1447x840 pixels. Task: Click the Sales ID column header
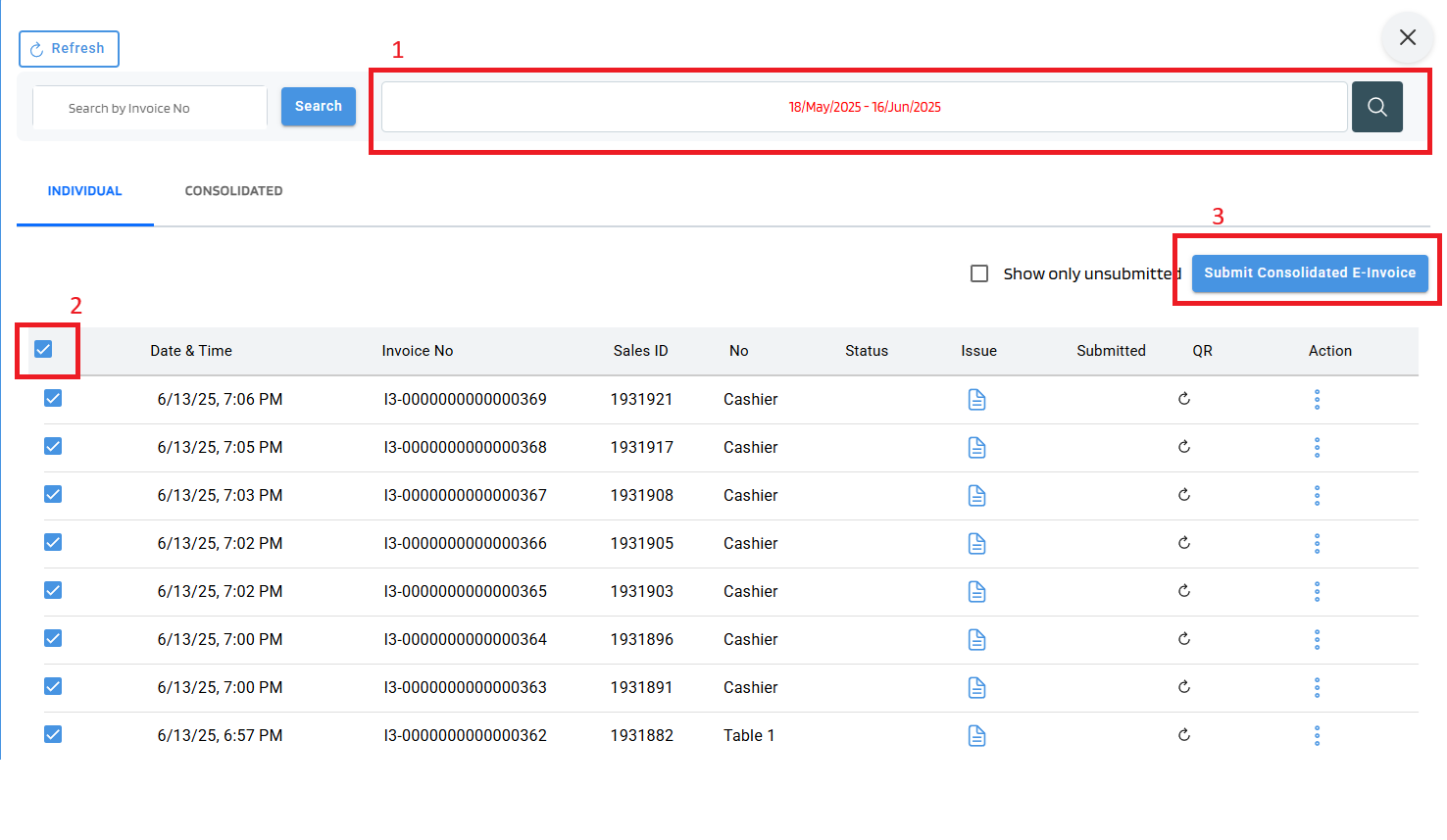point(641,351)
